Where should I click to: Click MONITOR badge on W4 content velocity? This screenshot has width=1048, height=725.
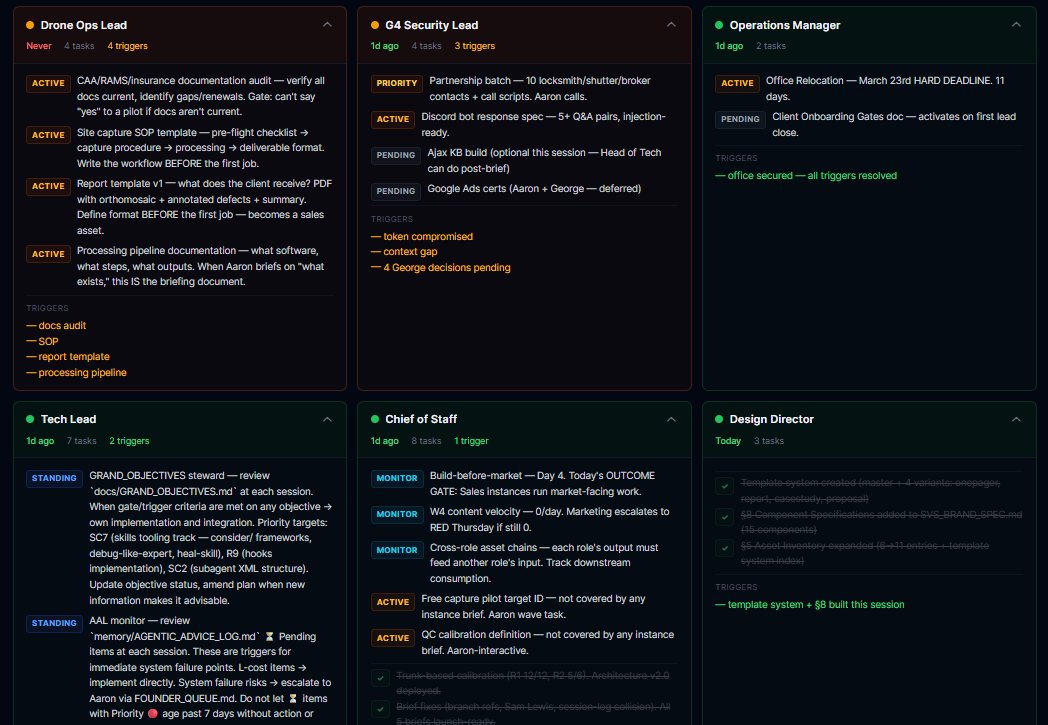pyautogui.click(x=397, y=515)
